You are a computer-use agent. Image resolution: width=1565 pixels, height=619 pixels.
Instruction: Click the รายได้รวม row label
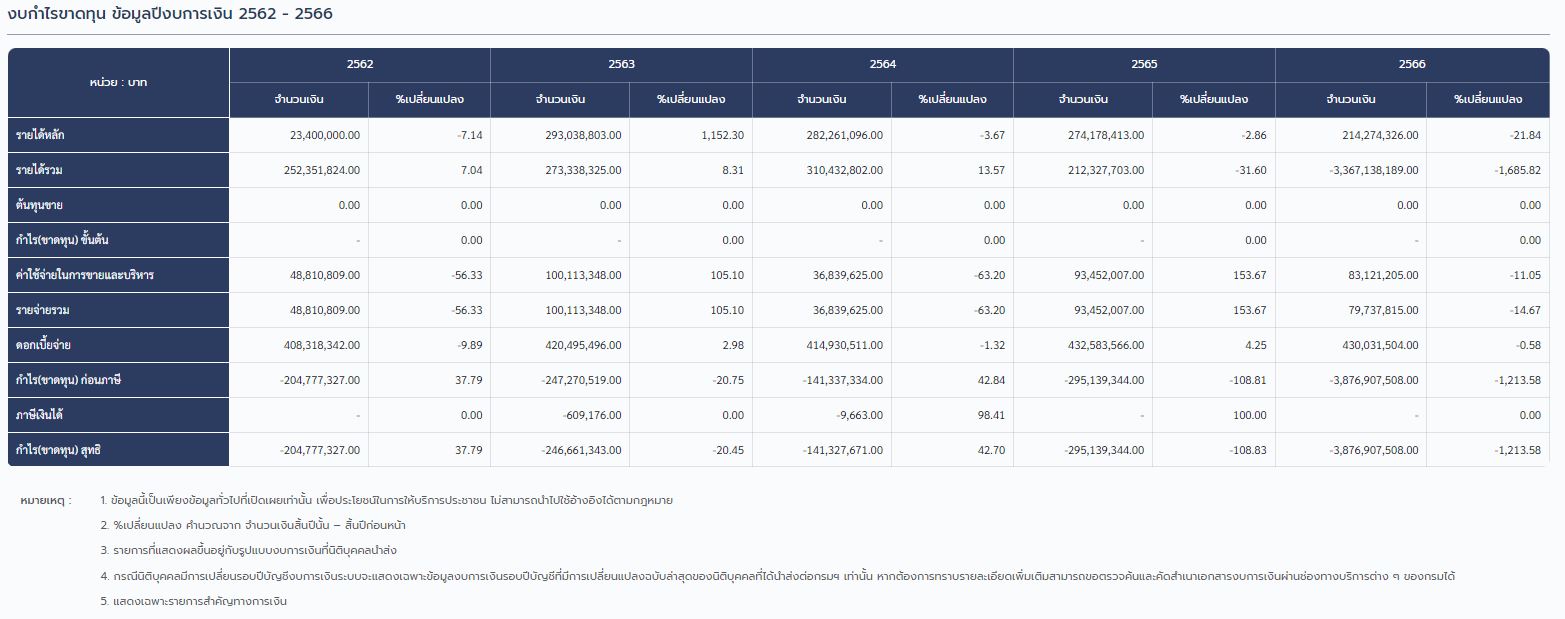pyautogui.click(x=40, y=170)
